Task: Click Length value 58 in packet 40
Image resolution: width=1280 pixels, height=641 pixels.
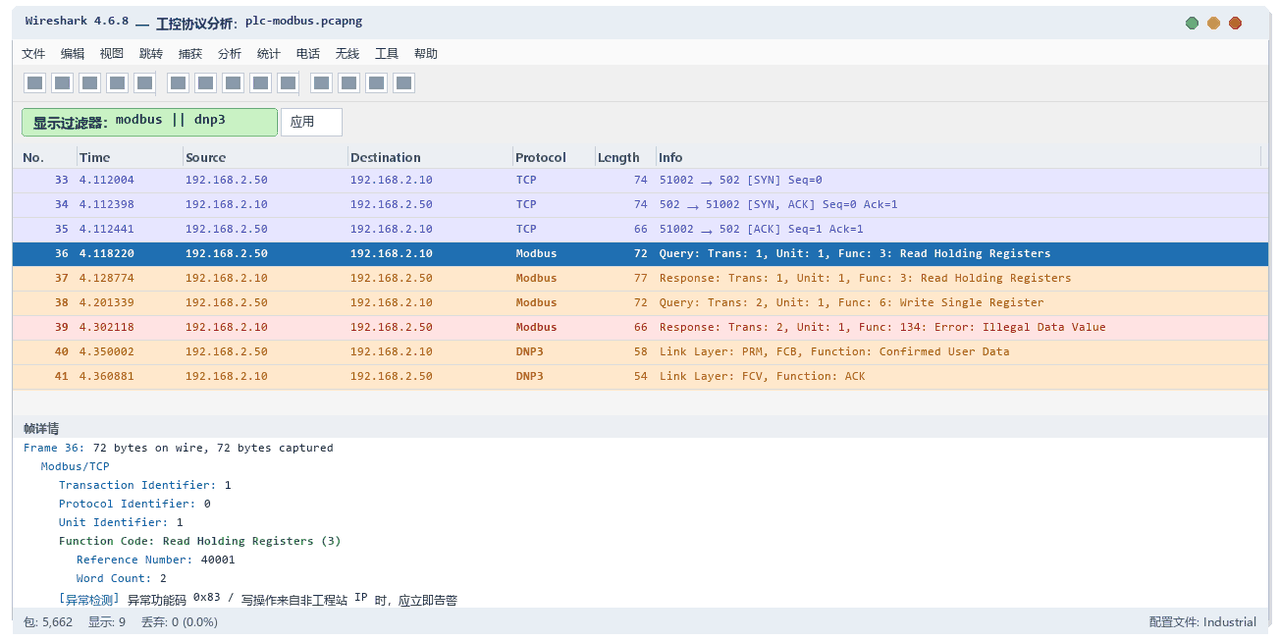Action: (x=640, y=352)
